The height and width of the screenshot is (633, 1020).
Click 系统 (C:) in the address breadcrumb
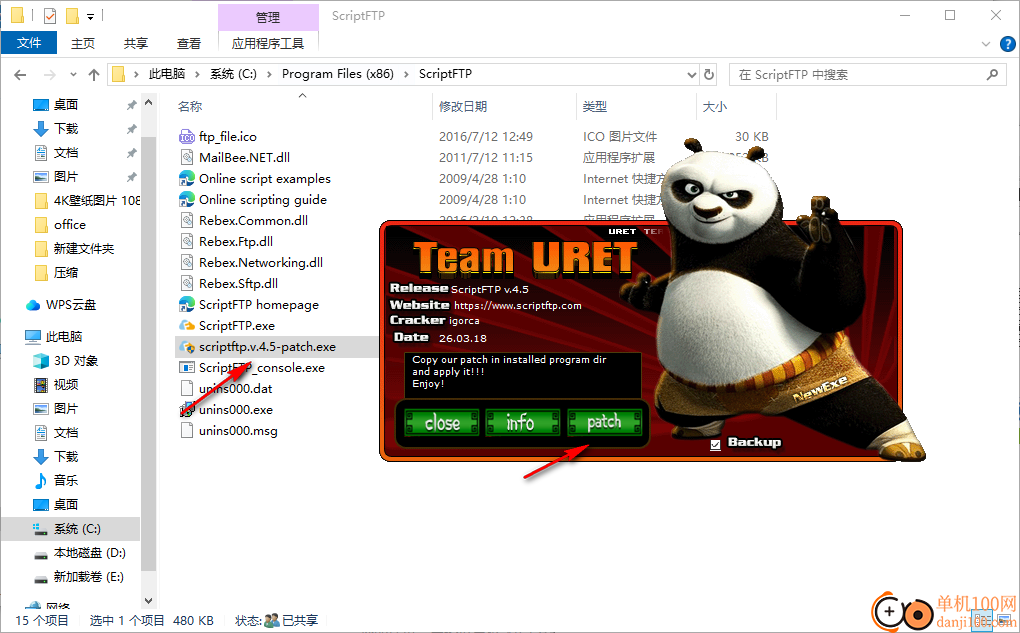(x=233, y=74)
